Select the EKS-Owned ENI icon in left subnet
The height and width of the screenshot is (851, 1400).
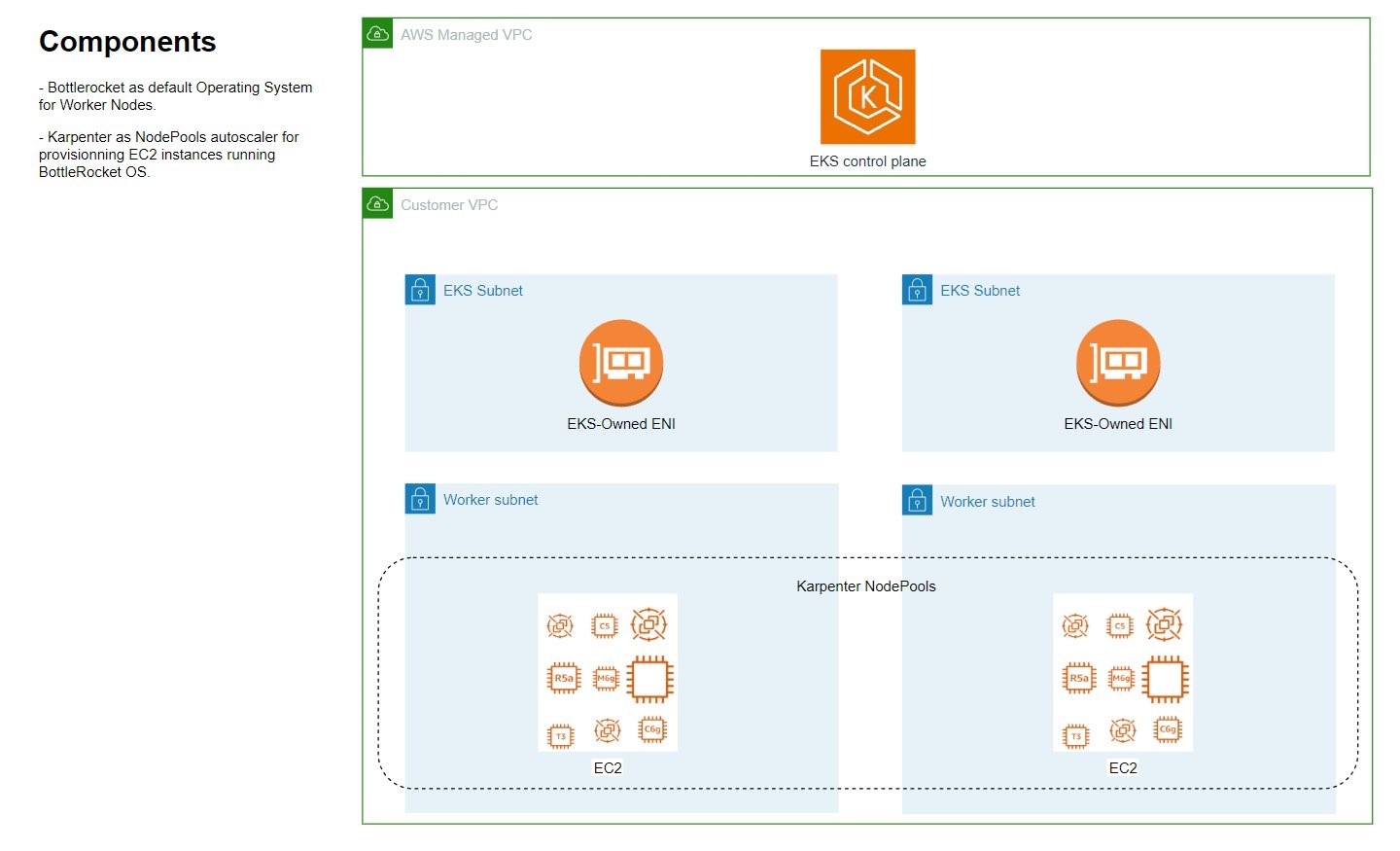click(x=621, y=363)
